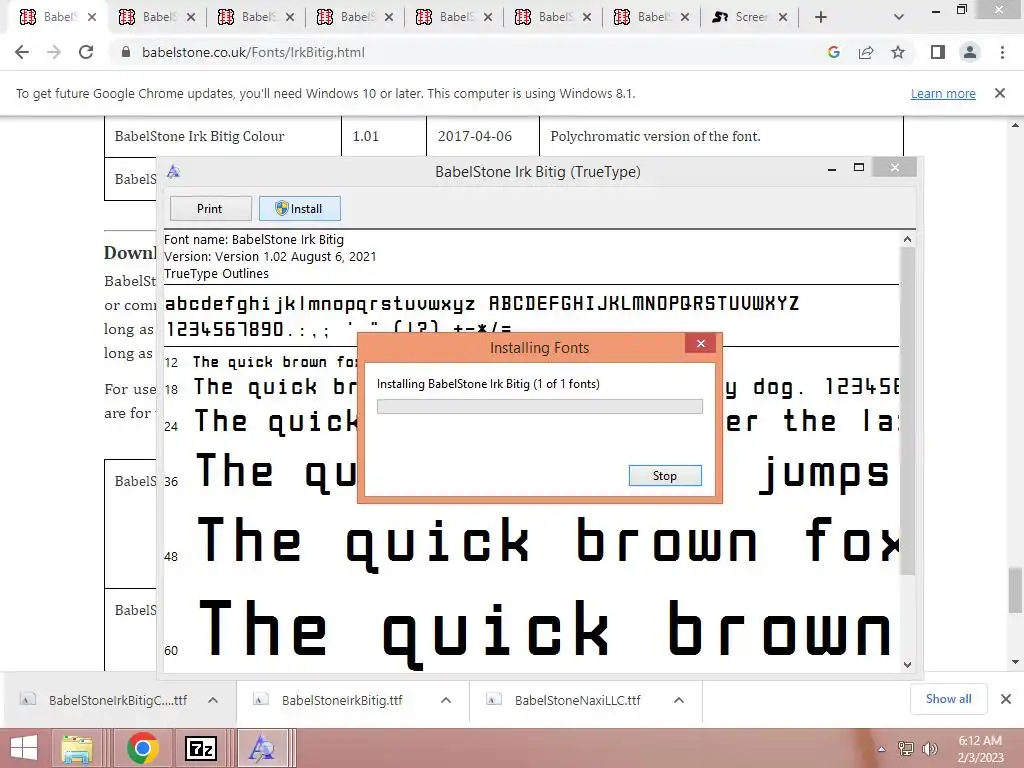
Task: Toggle Chrome side panel icon
Action: point(938,52)
